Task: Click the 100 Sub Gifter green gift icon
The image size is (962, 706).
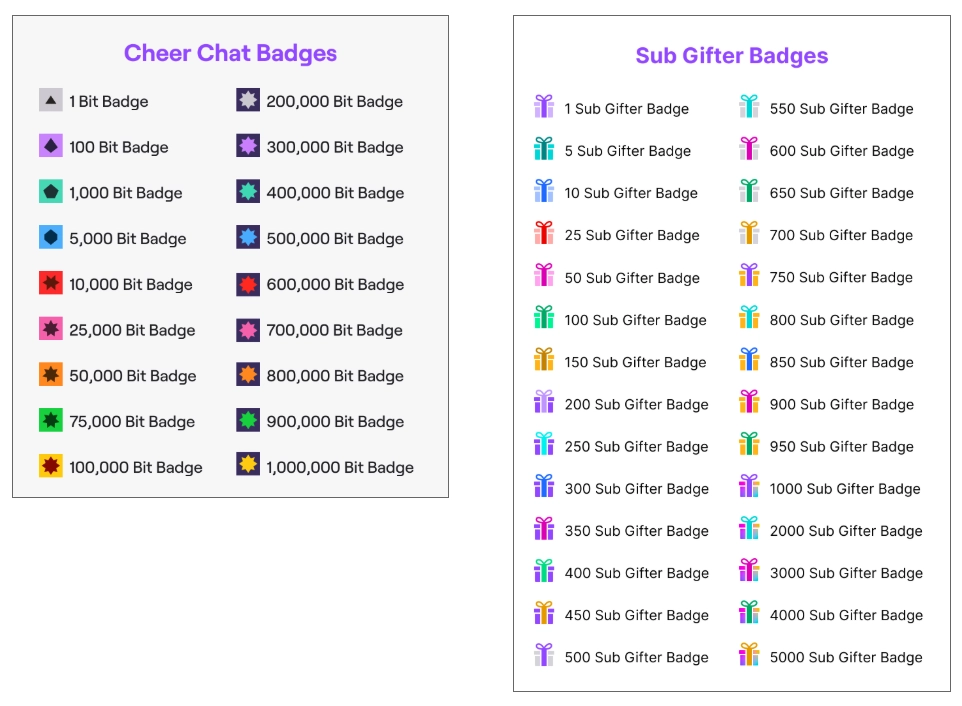Action: 544,319
